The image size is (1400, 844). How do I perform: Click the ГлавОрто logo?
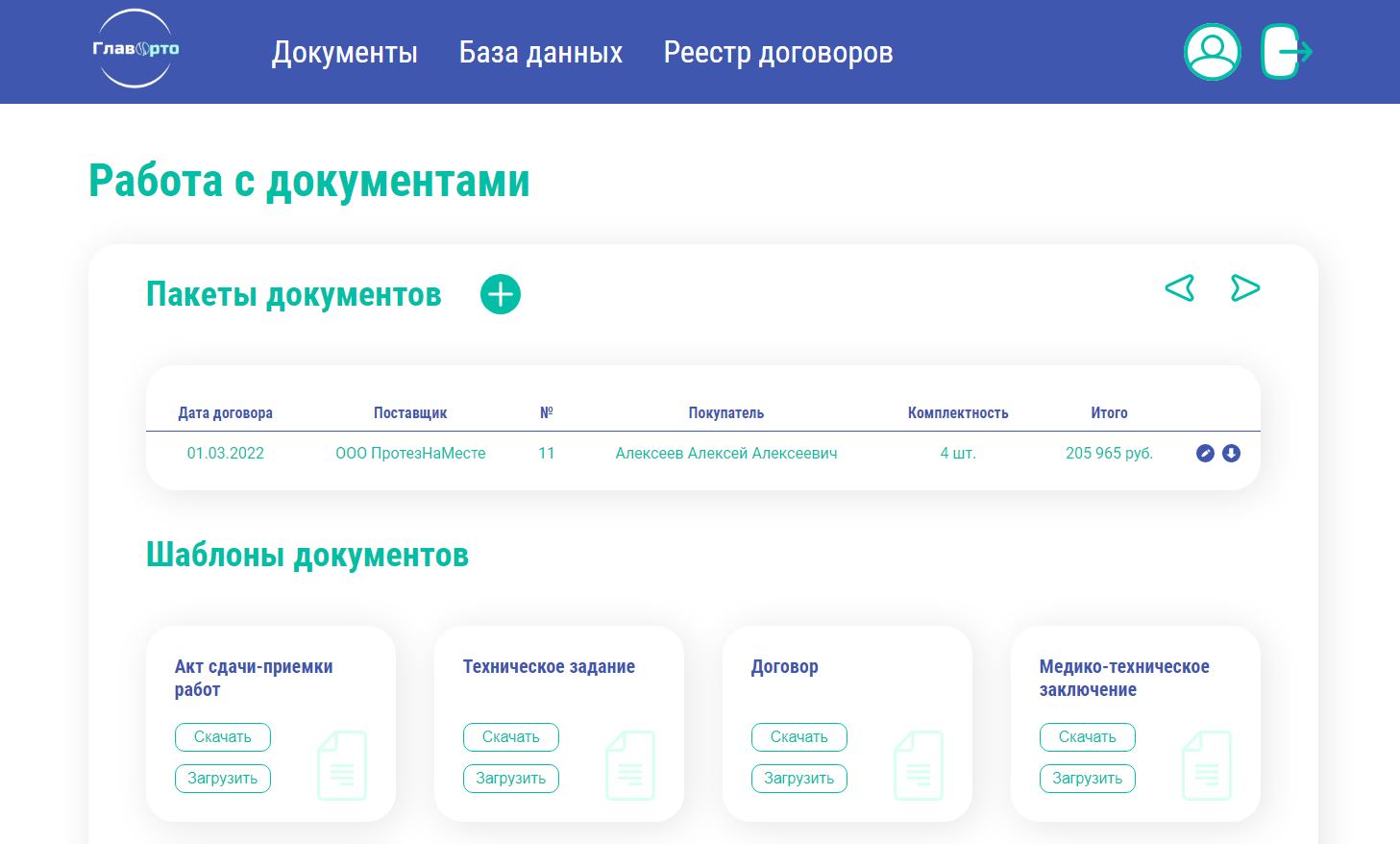point(135,49)
